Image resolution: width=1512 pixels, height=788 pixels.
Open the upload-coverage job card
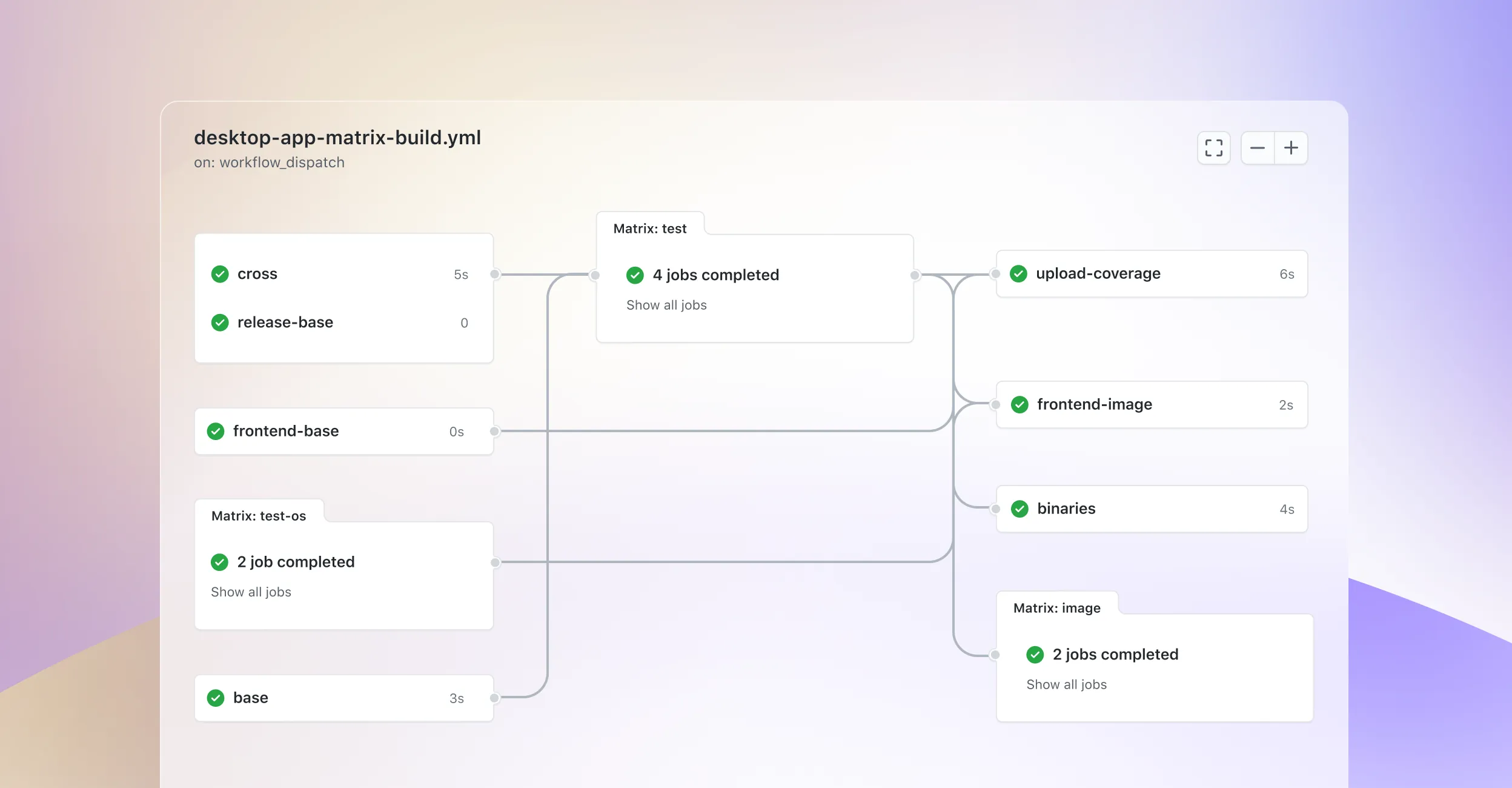[1151, 273]
